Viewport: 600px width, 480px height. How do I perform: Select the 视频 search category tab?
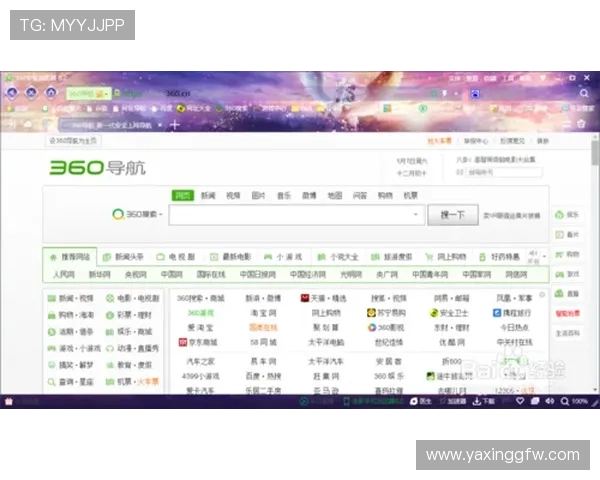tap(233, 196)
